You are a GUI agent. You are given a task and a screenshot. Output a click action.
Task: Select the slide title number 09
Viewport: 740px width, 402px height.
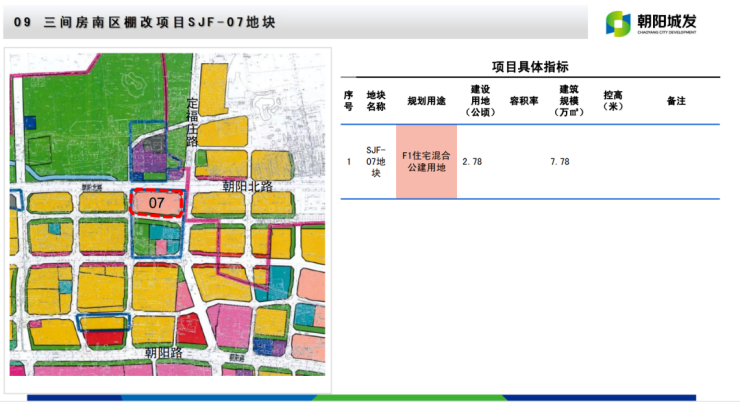[22, 22]
